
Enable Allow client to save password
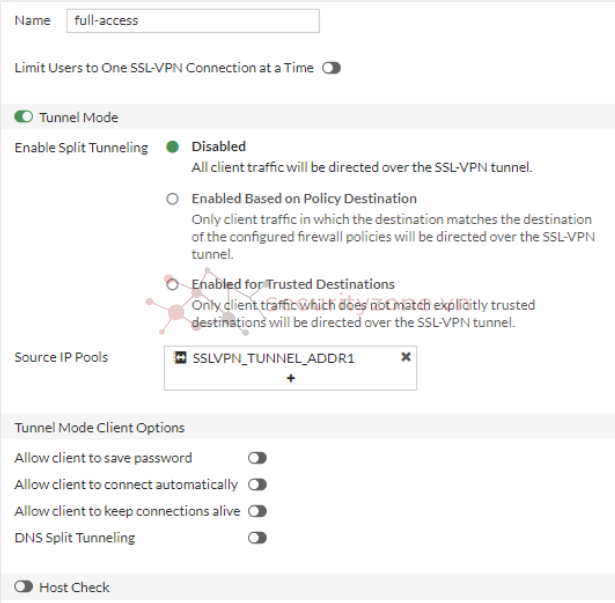[x=257, y=458]
